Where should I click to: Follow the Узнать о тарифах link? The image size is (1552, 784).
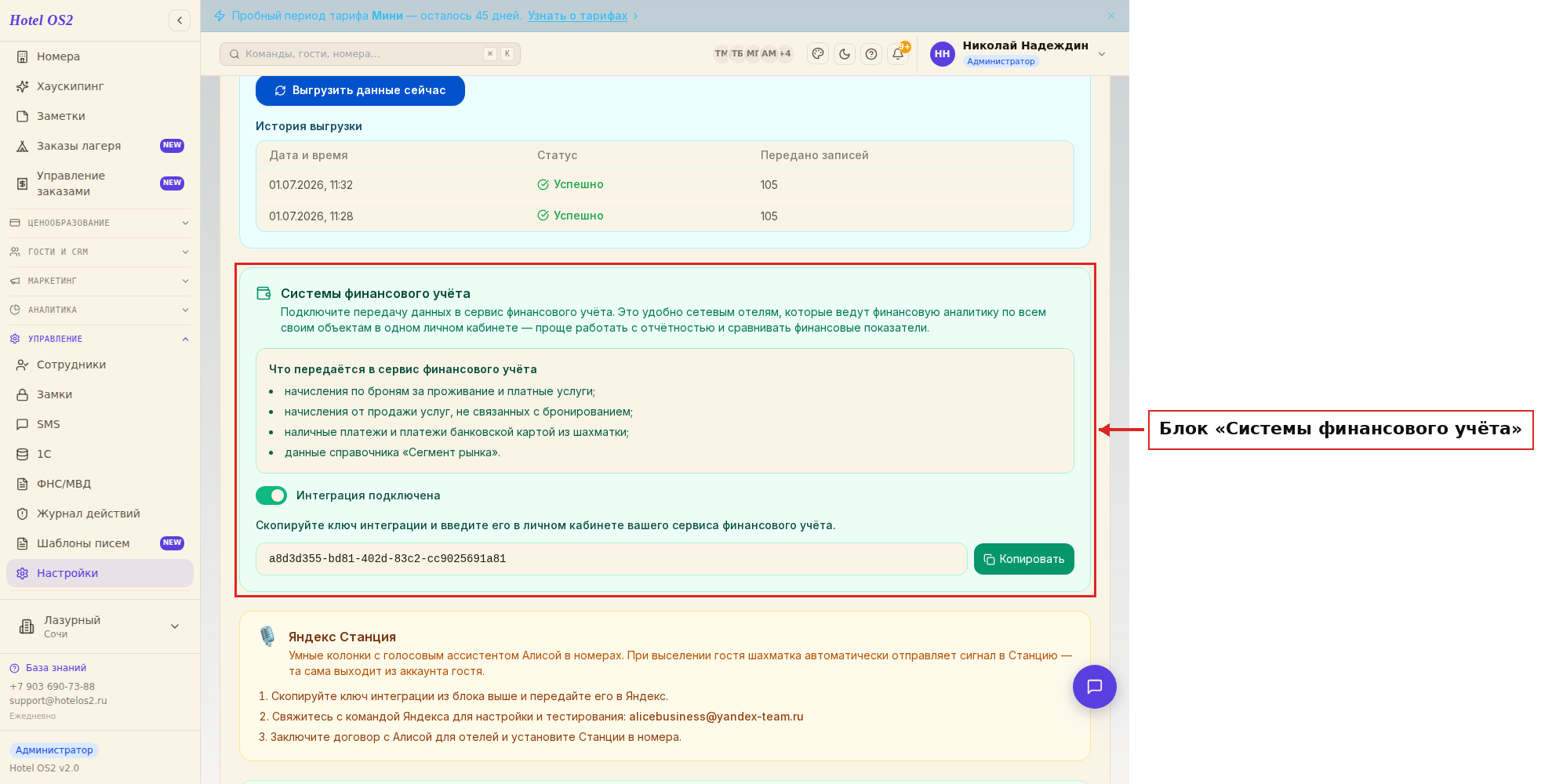(577, 16)
